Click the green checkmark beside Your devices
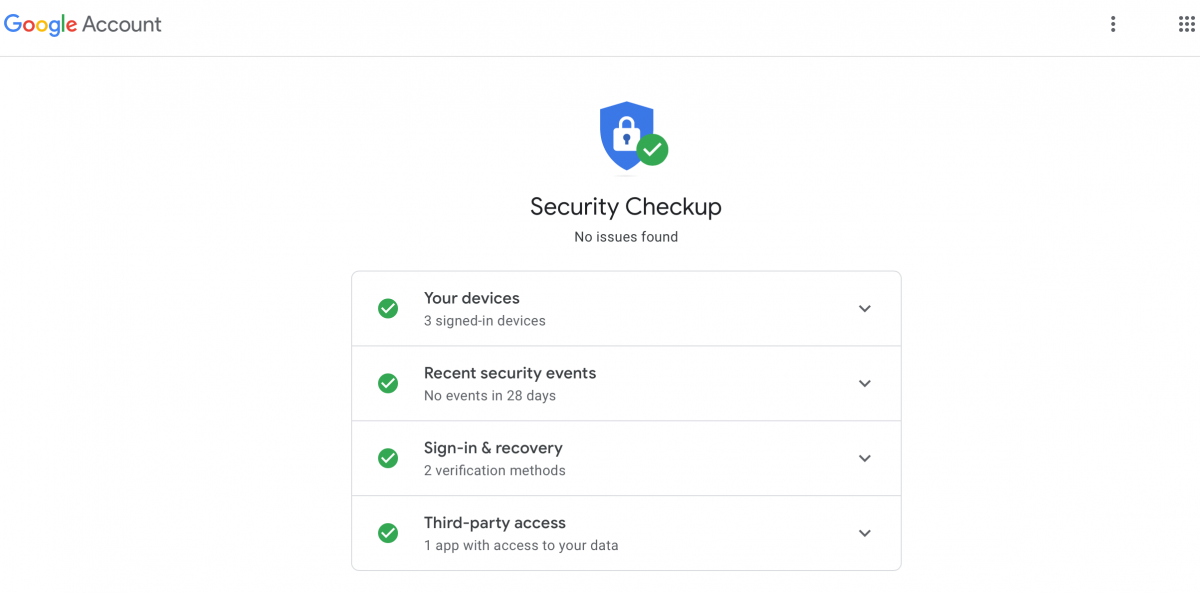Viewport: 1200px width, 593px height. 388,308
